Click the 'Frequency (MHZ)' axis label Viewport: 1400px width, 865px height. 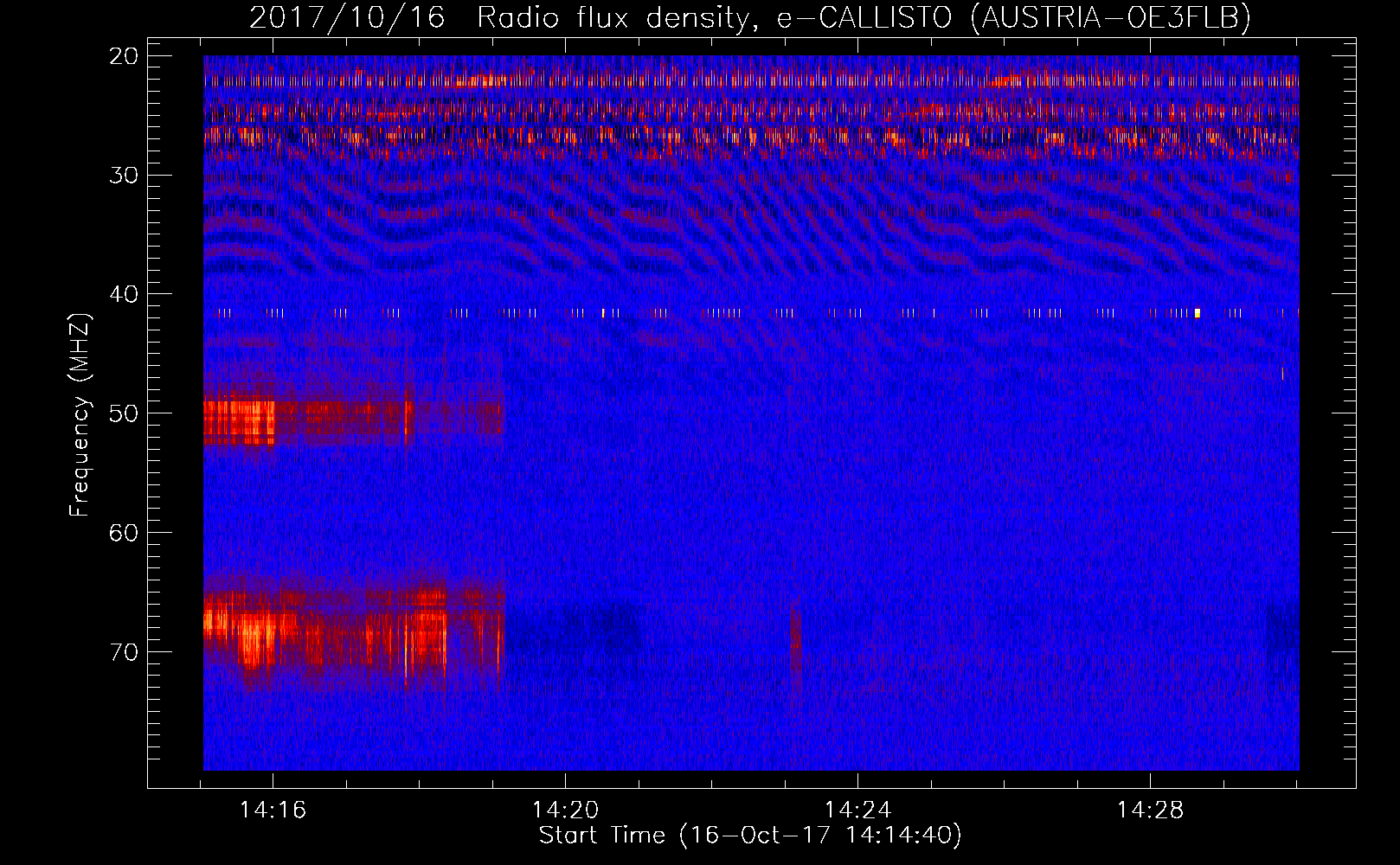(80, 415)
